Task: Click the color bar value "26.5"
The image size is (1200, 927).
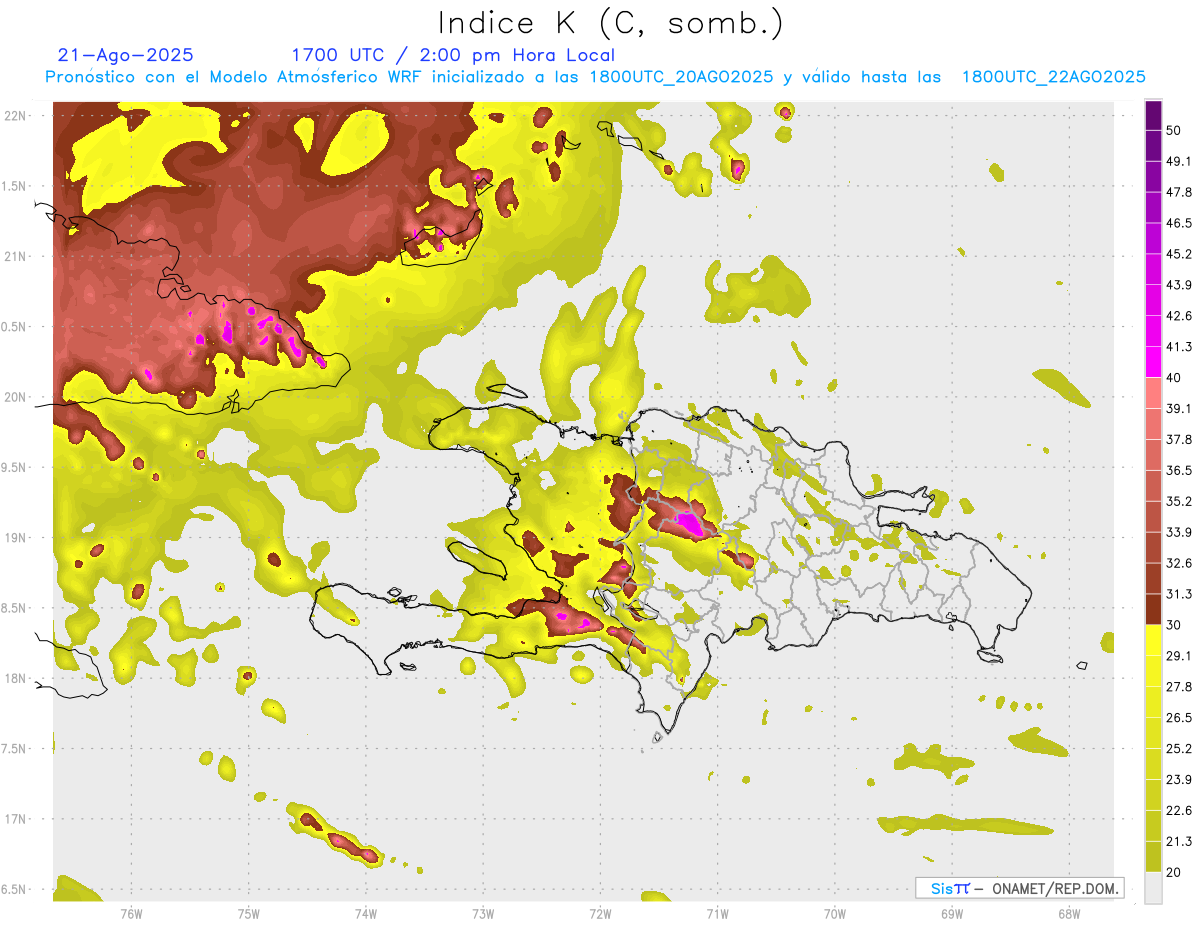Action: point(1179,718)
